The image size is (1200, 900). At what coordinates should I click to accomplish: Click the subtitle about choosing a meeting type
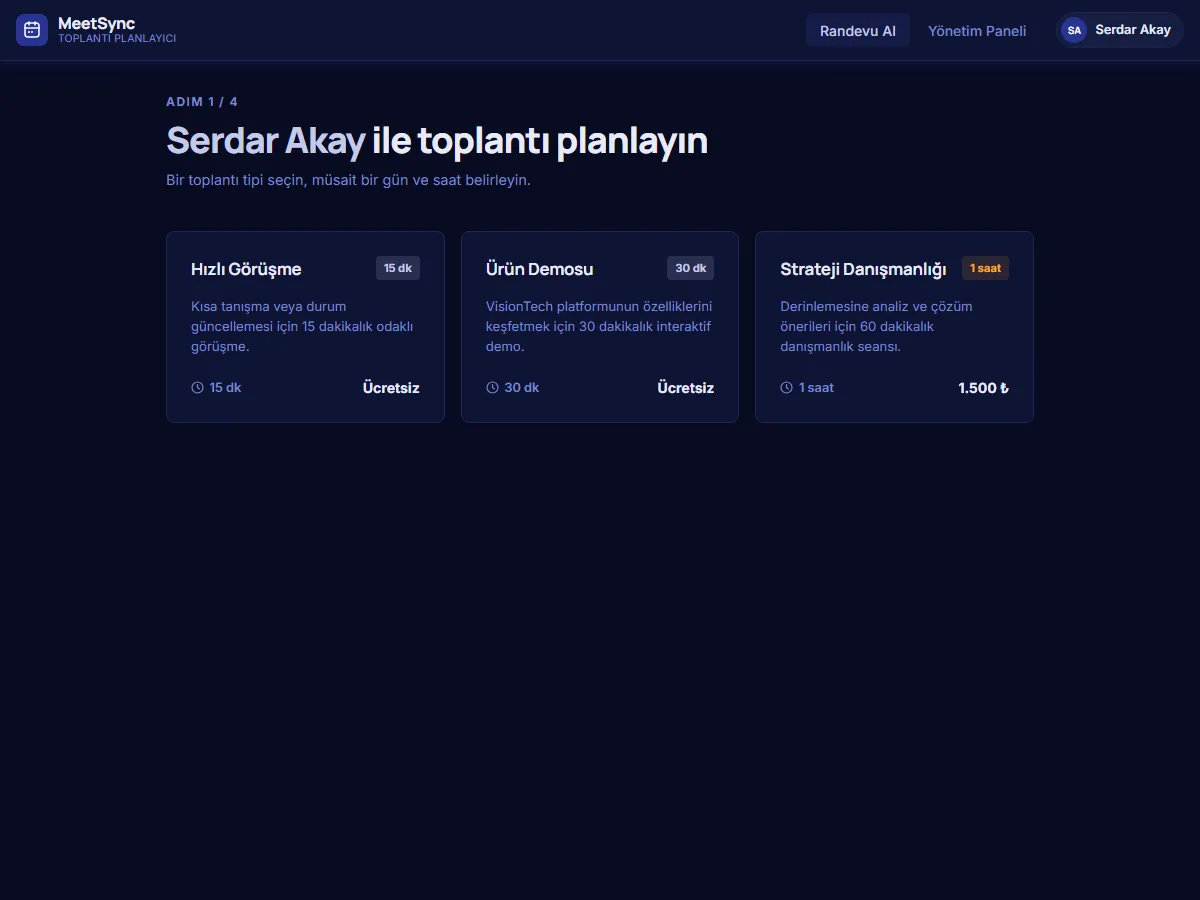point(348,180)
